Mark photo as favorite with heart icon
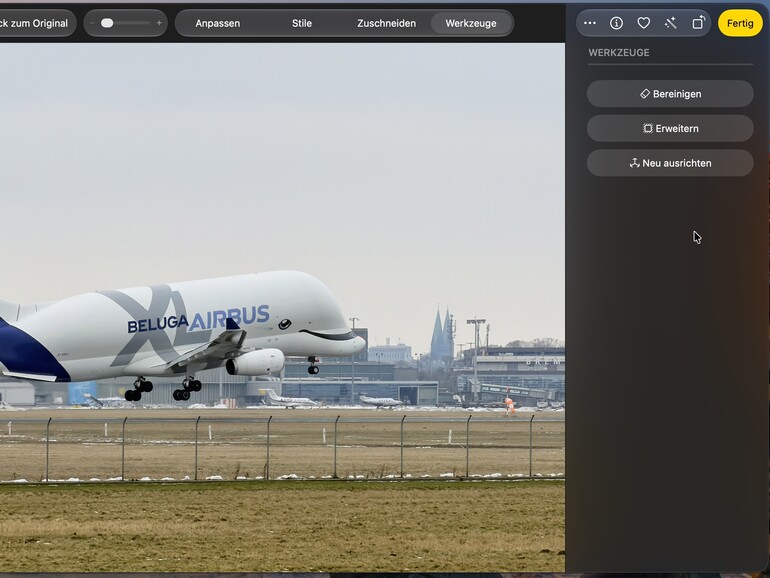This screenshot has width=770, height=578. click(x=643, y=23)
